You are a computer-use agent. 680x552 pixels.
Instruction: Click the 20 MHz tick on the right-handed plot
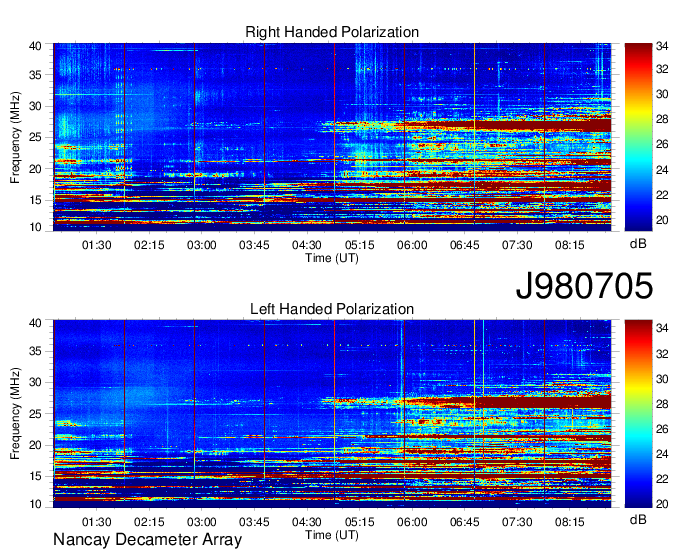pos(35,169)
